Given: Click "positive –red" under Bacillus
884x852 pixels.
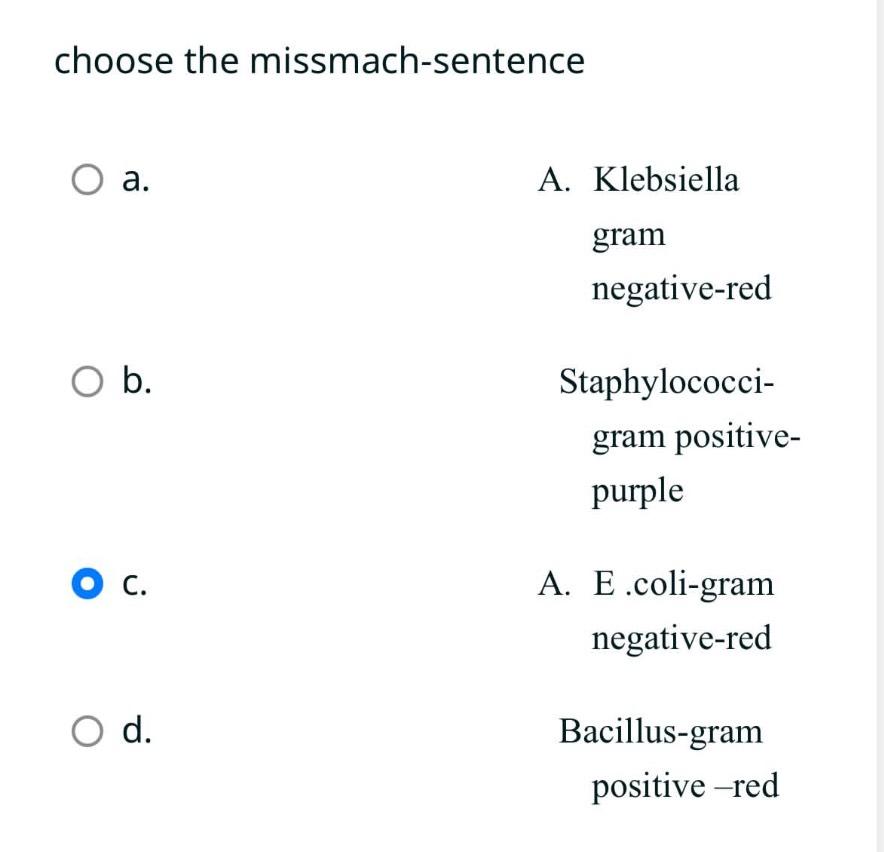Looking at the screenshot, I should click(x=685, y=787).
